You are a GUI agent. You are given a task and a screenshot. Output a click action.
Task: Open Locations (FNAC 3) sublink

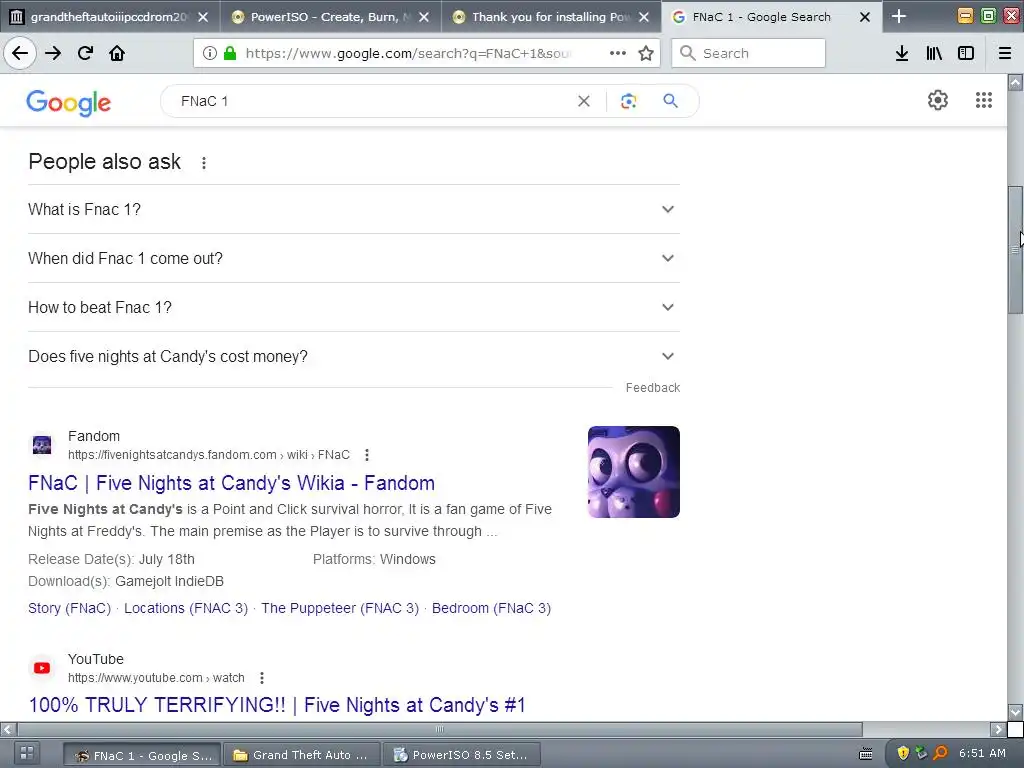click(x=186, y=608)
